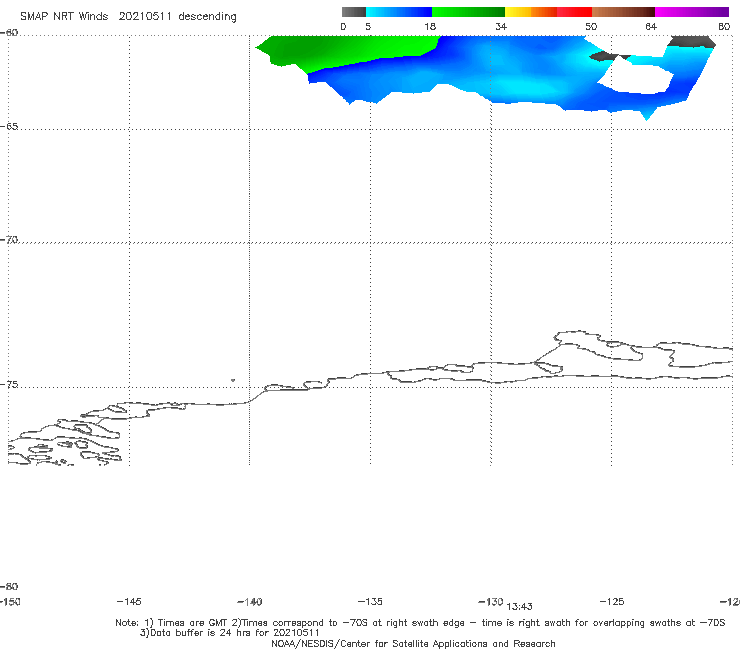Select the green segment of the color bar

[x=468, y=12]
